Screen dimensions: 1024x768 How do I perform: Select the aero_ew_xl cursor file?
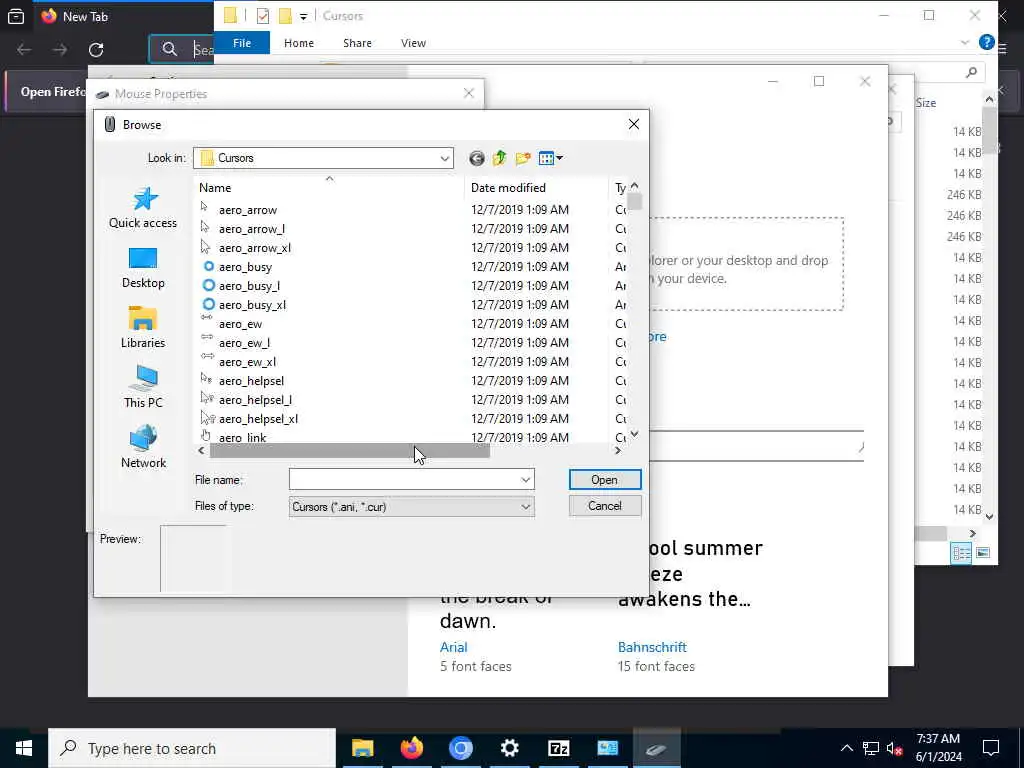(x=247, y=362)
